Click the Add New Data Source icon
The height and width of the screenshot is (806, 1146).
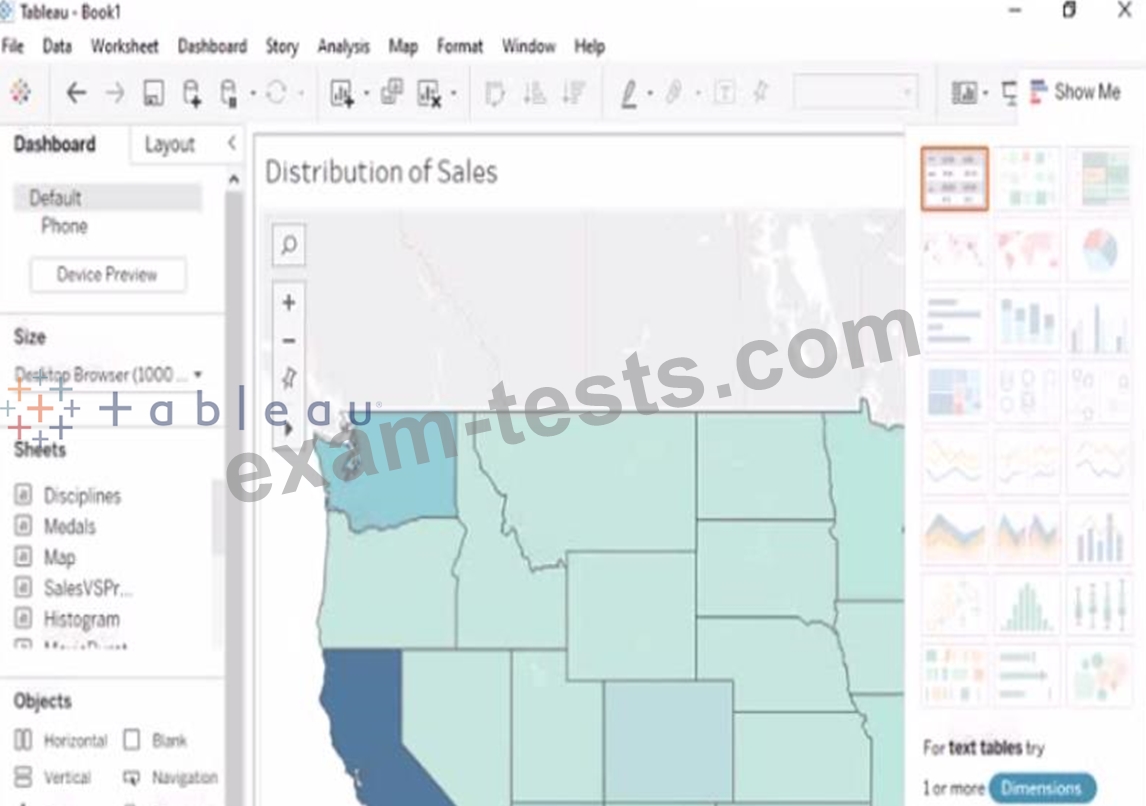point(192,94)
